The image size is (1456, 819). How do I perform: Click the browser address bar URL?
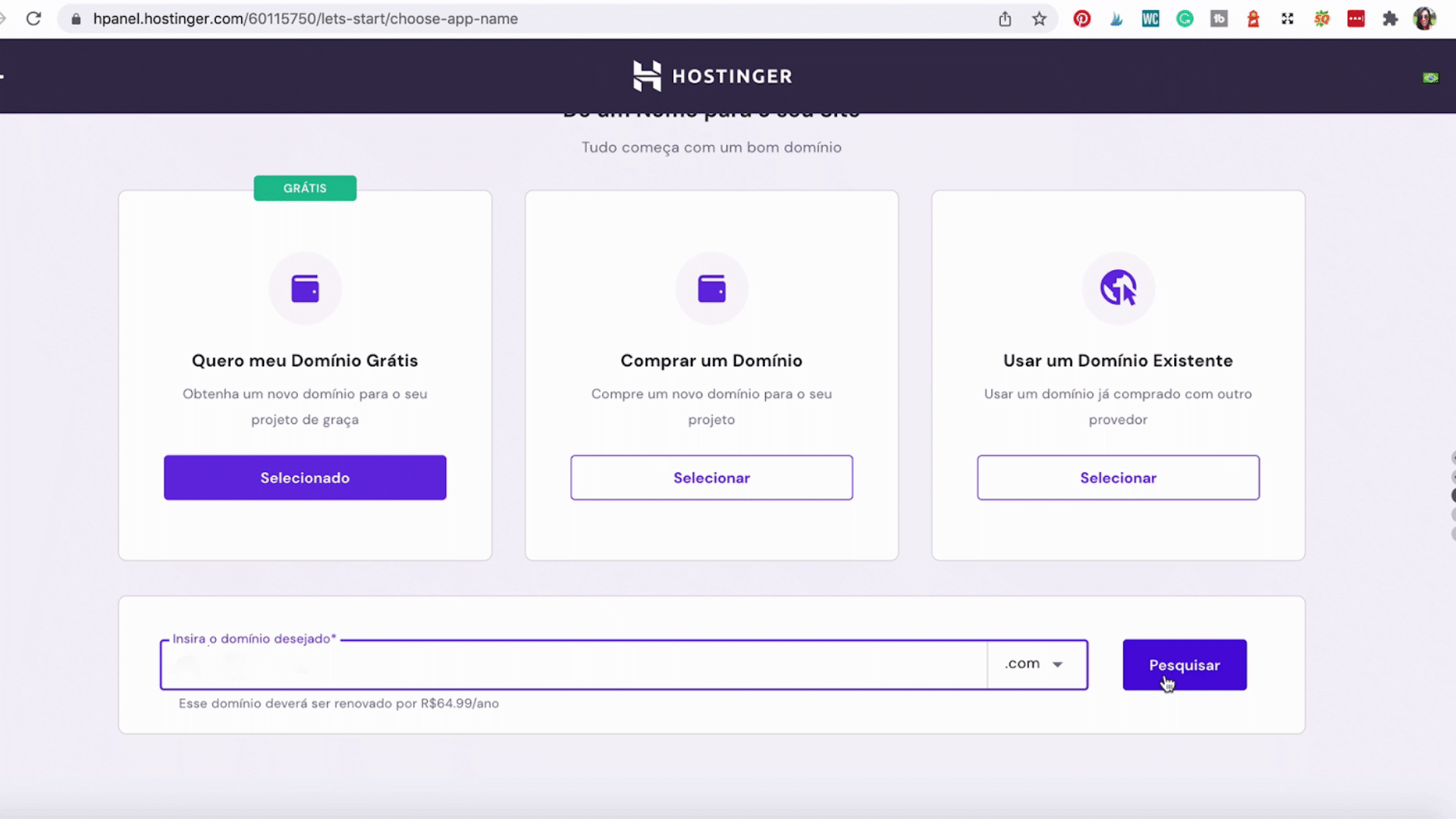[x=306, y=19]
